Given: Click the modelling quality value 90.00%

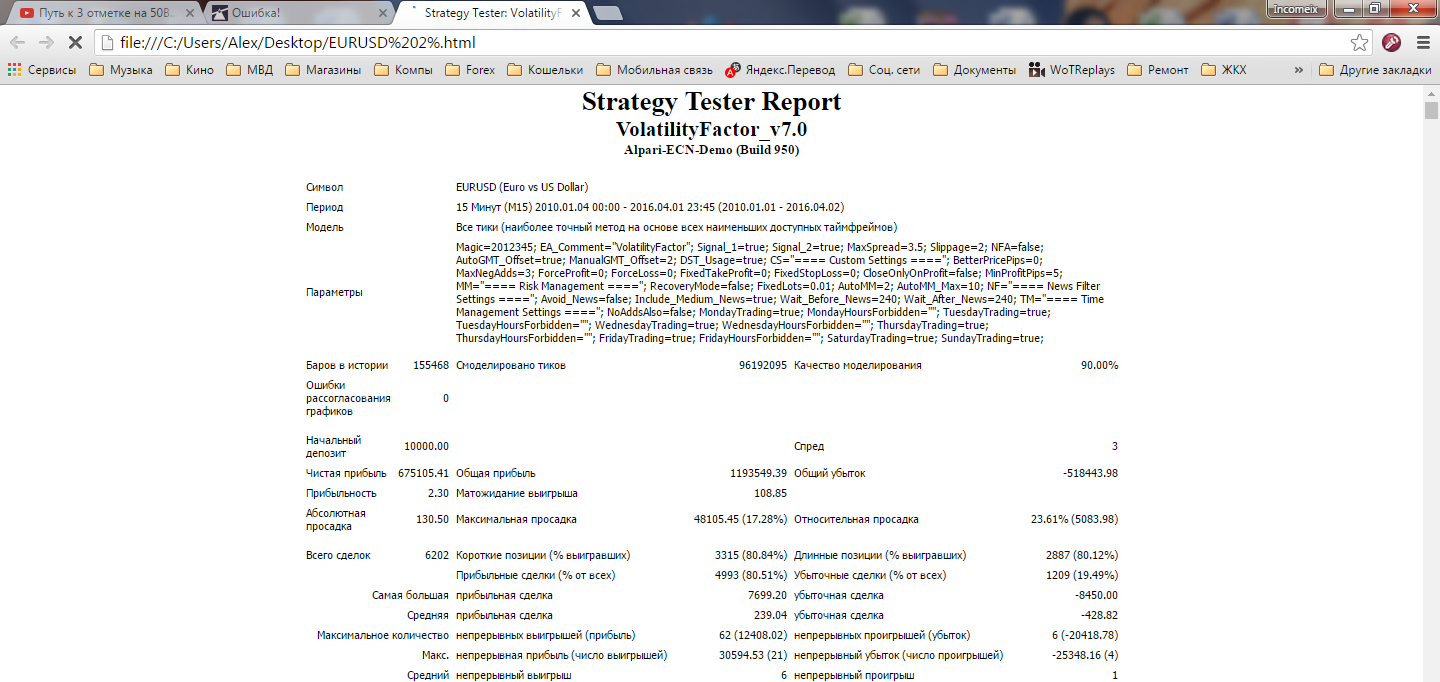Looking at the screenshot, I should (x=1099, y=365).
